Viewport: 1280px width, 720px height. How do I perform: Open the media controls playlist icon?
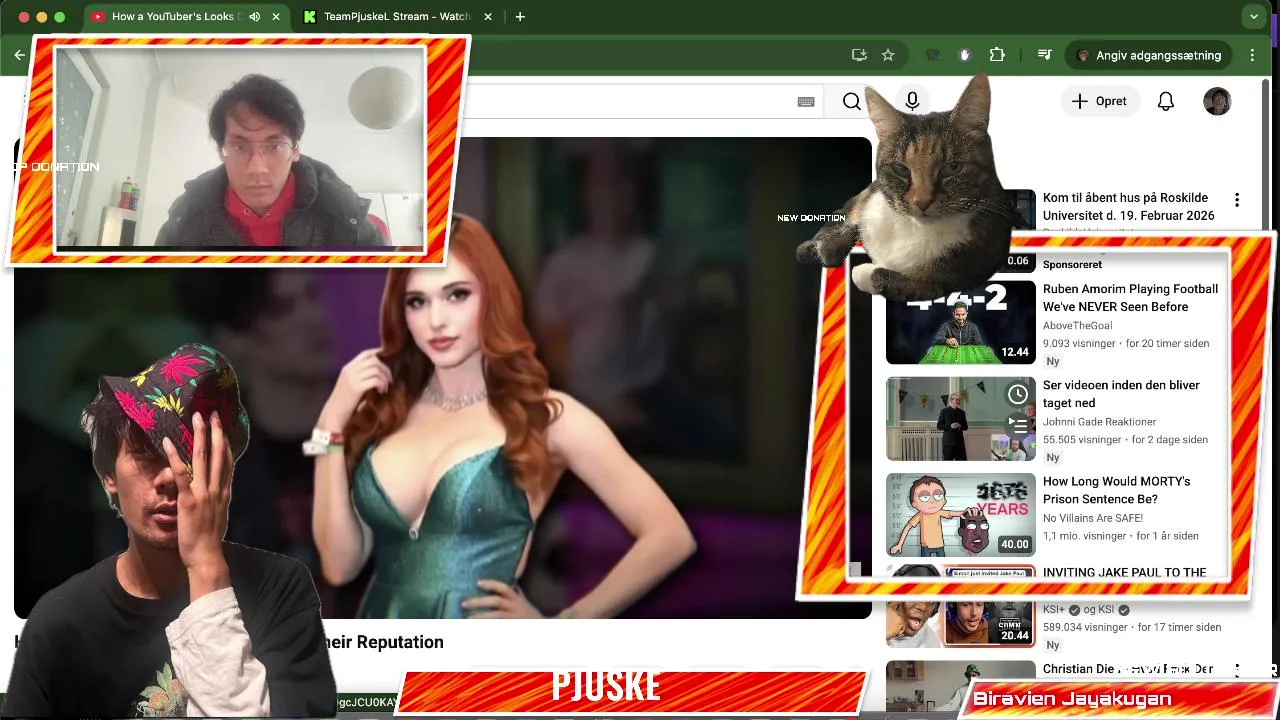tap(1044, 55)
